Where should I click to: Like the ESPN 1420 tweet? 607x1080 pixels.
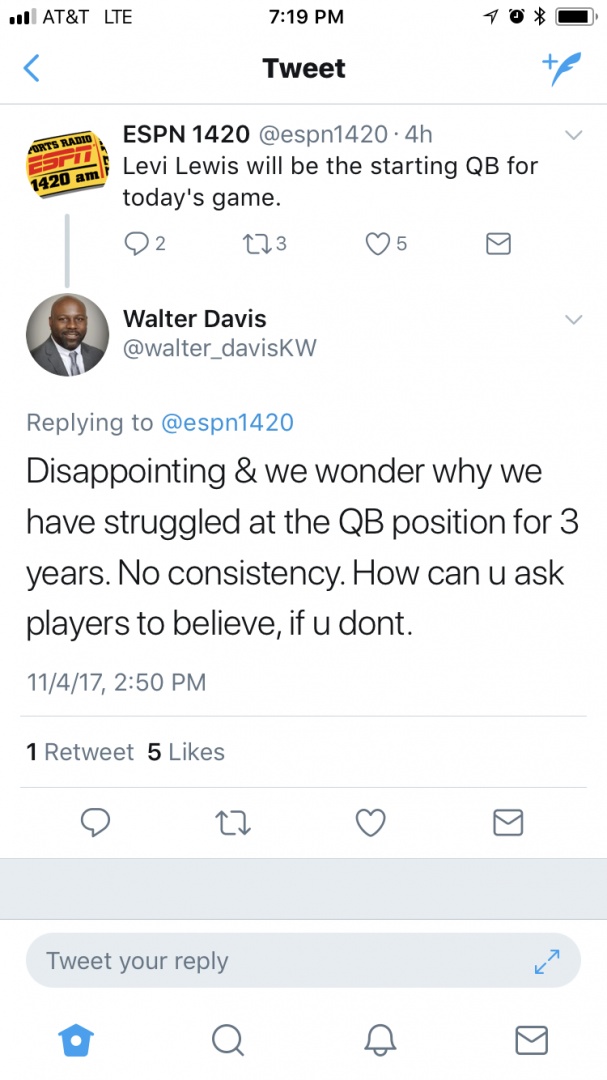click(x=386, y=243)
